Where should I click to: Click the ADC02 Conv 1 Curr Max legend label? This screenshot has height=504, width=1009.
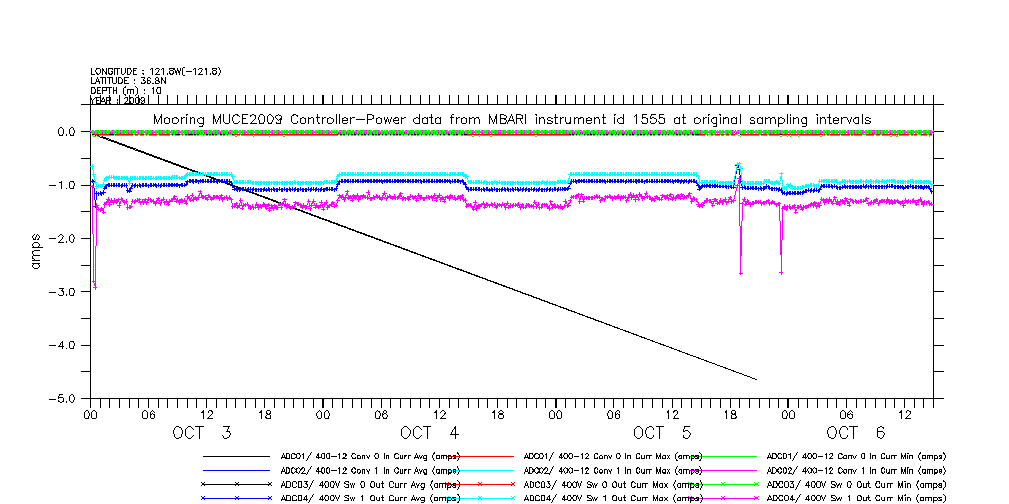tap(613, 470)
